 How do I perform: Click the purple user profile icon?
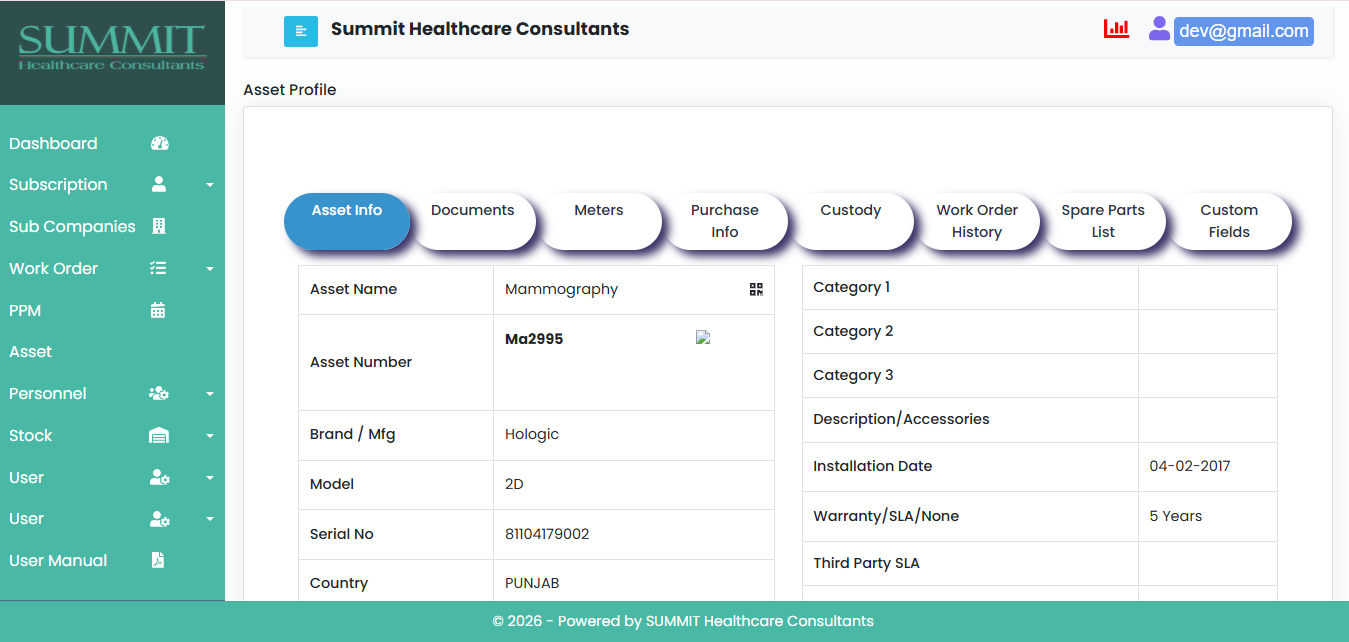(x=1159, y=28)
